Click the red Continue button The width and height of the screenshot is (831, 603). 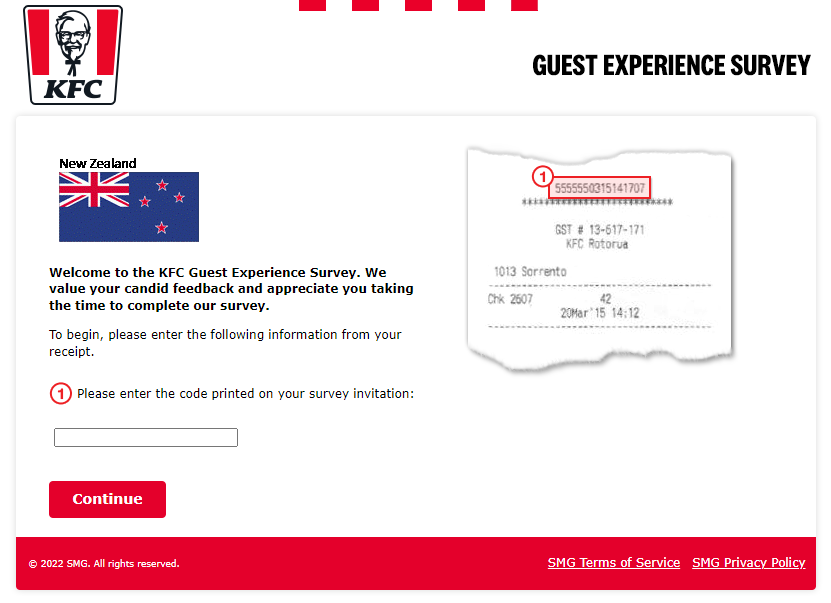[x=108, y=499]
